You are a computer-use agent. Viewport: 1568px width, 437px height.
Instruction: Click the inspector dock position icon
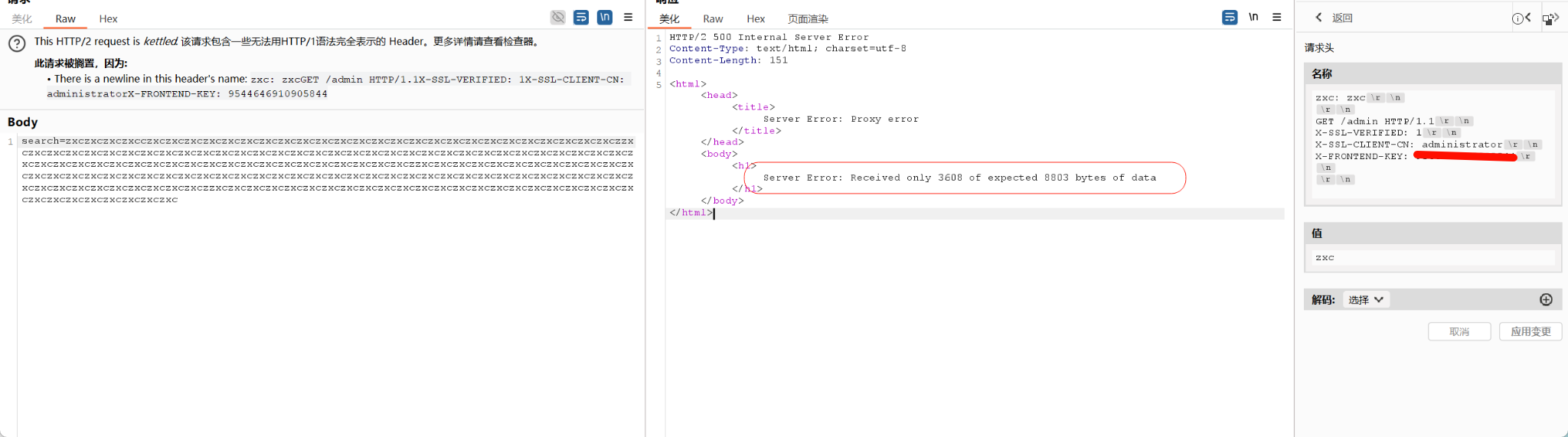point(1550,18)
